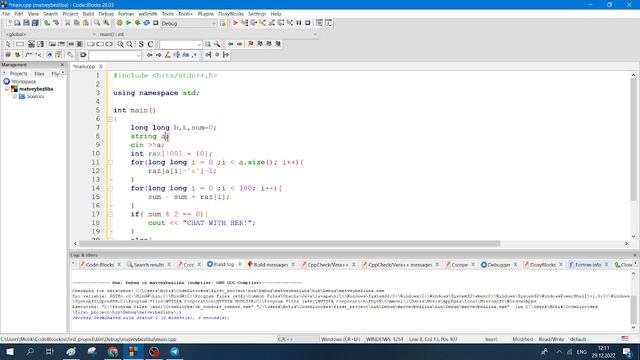
Task: Redo the last undone edit
Action: pos(56,23)
